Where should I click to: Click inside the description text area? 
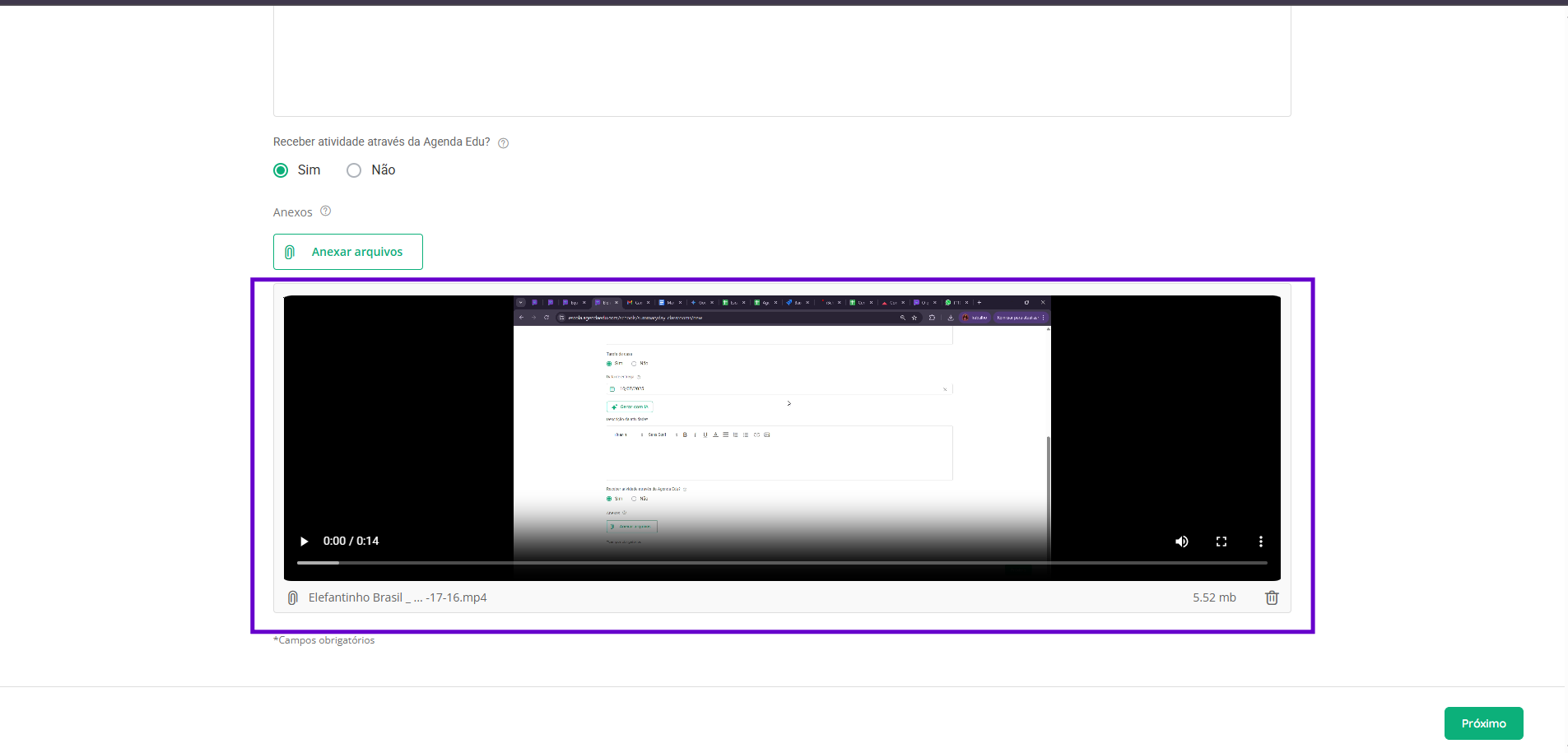782,59
